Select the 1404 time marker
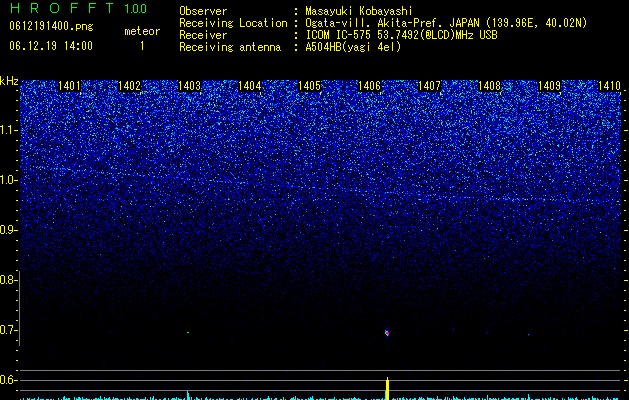This screenshot has width=629, height=400. coord(250,86)
